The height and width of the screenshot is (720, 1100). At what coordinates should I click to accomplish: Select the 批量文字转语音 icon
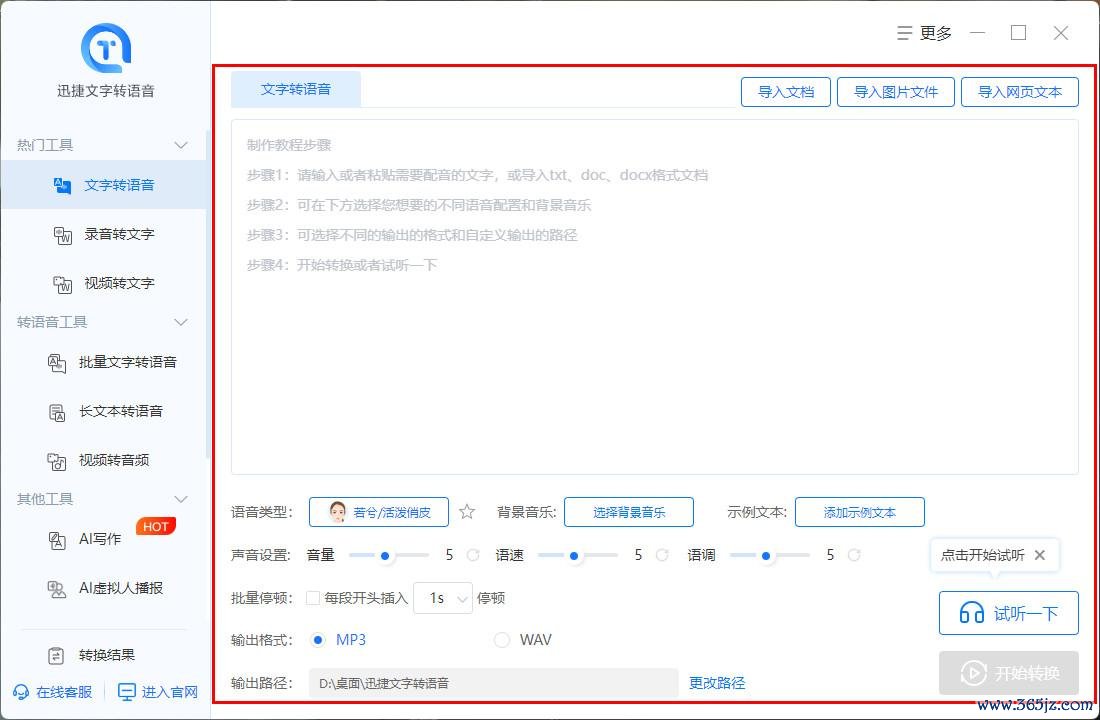pos(58,363)
